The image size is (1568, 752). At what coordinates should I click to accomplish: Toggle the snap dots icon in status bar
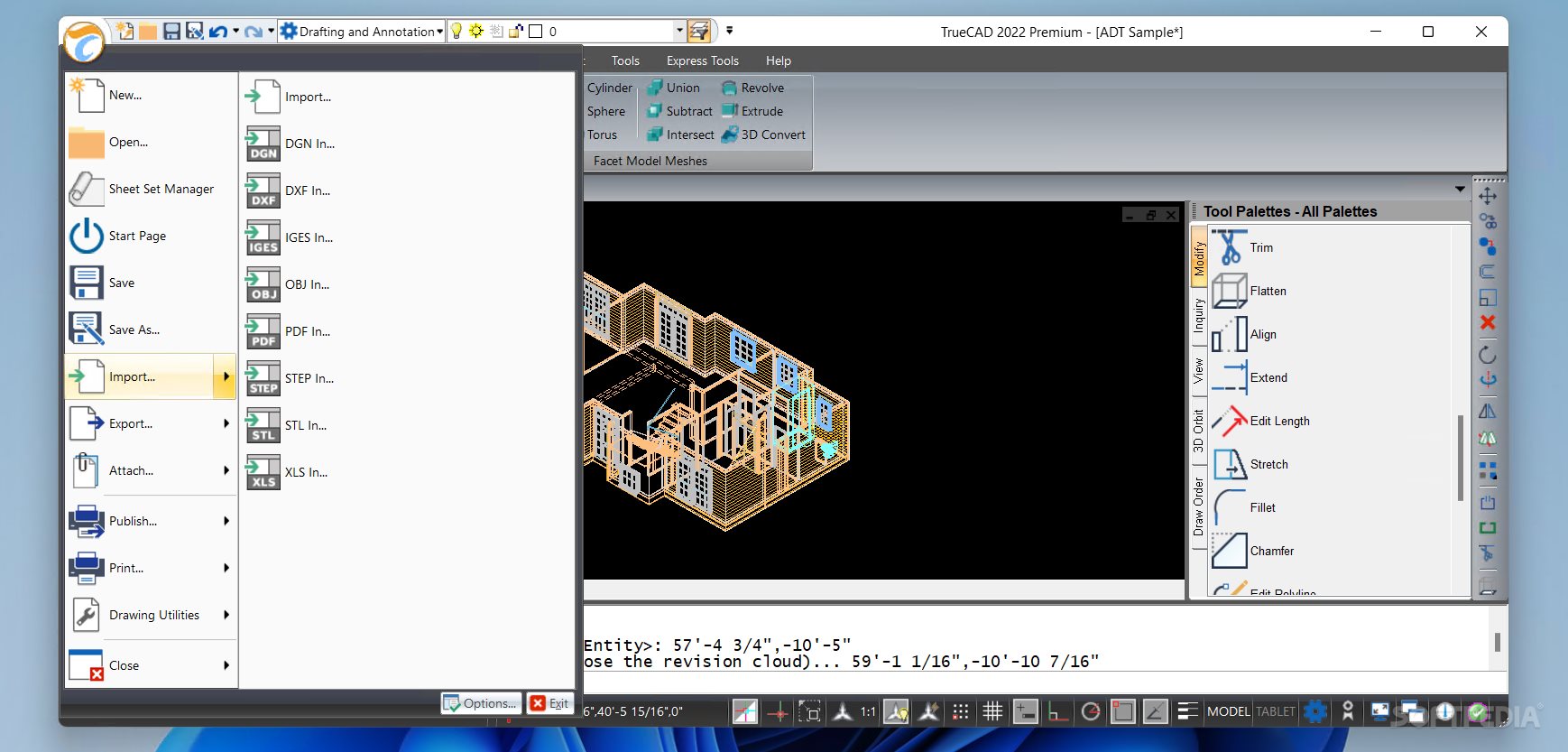pyautogui.click(x=961, y=711)
